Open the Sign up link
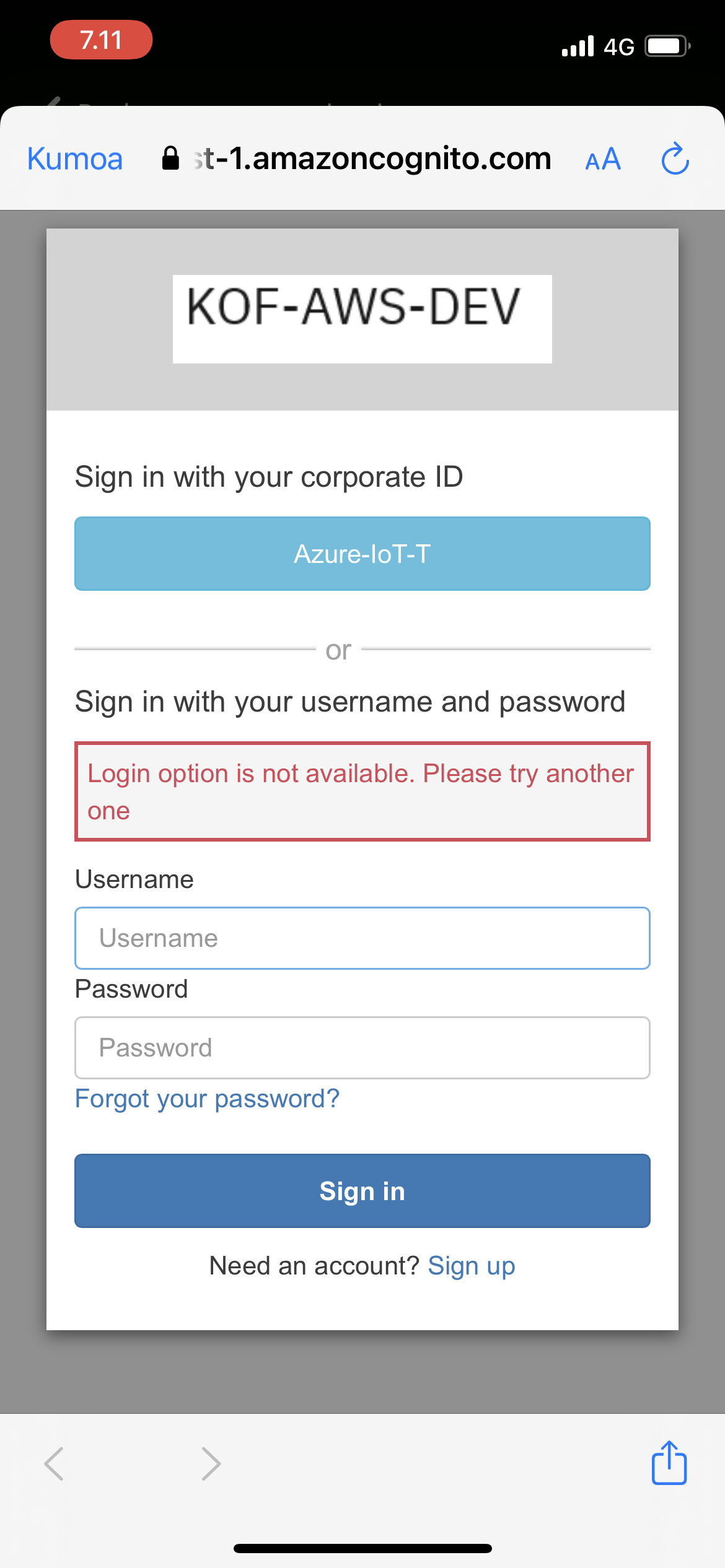 (472, 1265)
